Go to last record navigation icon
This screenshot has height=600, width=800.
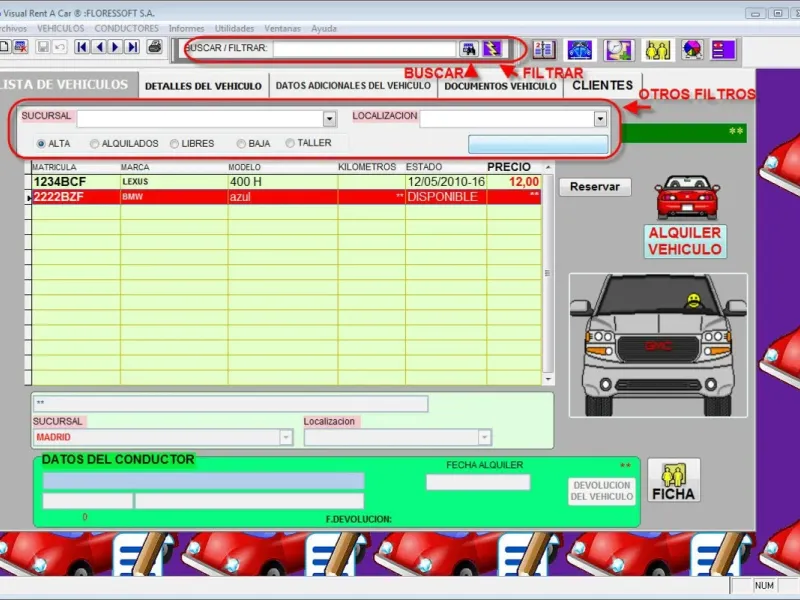(132, 47)
